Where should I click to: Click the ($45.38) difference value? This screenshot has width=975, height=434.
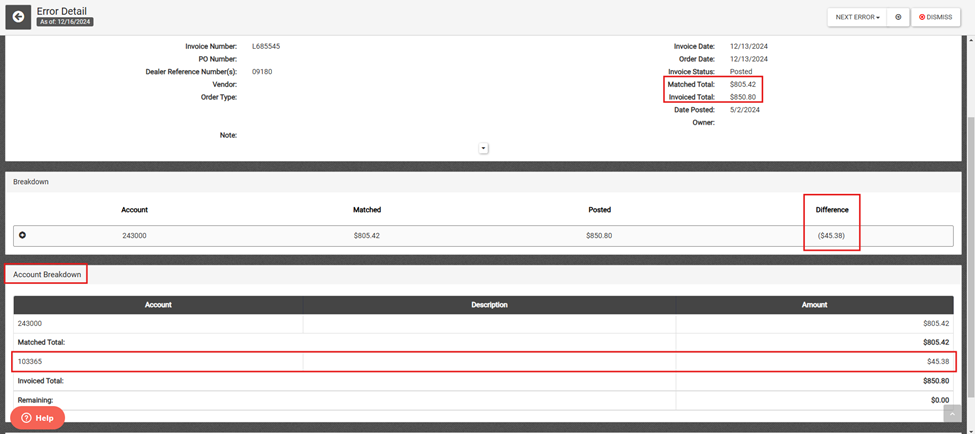(x=831, y=236)
